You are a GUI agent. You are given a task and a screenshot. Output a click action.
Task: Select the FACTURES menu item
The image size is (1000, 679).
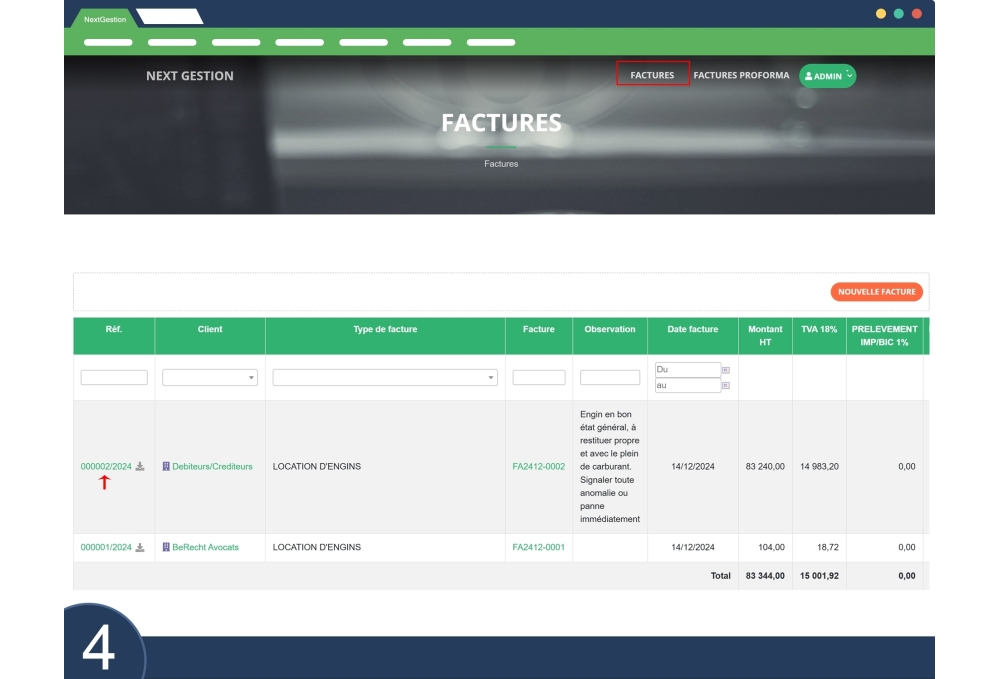pos(651,74)
